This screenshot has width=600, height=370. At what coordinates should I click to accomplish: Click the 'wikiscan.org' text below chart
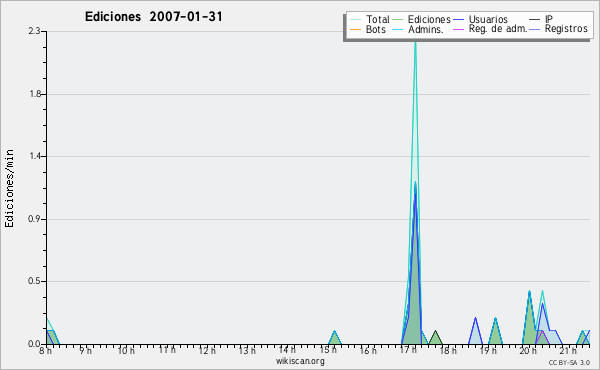(300, 361)
